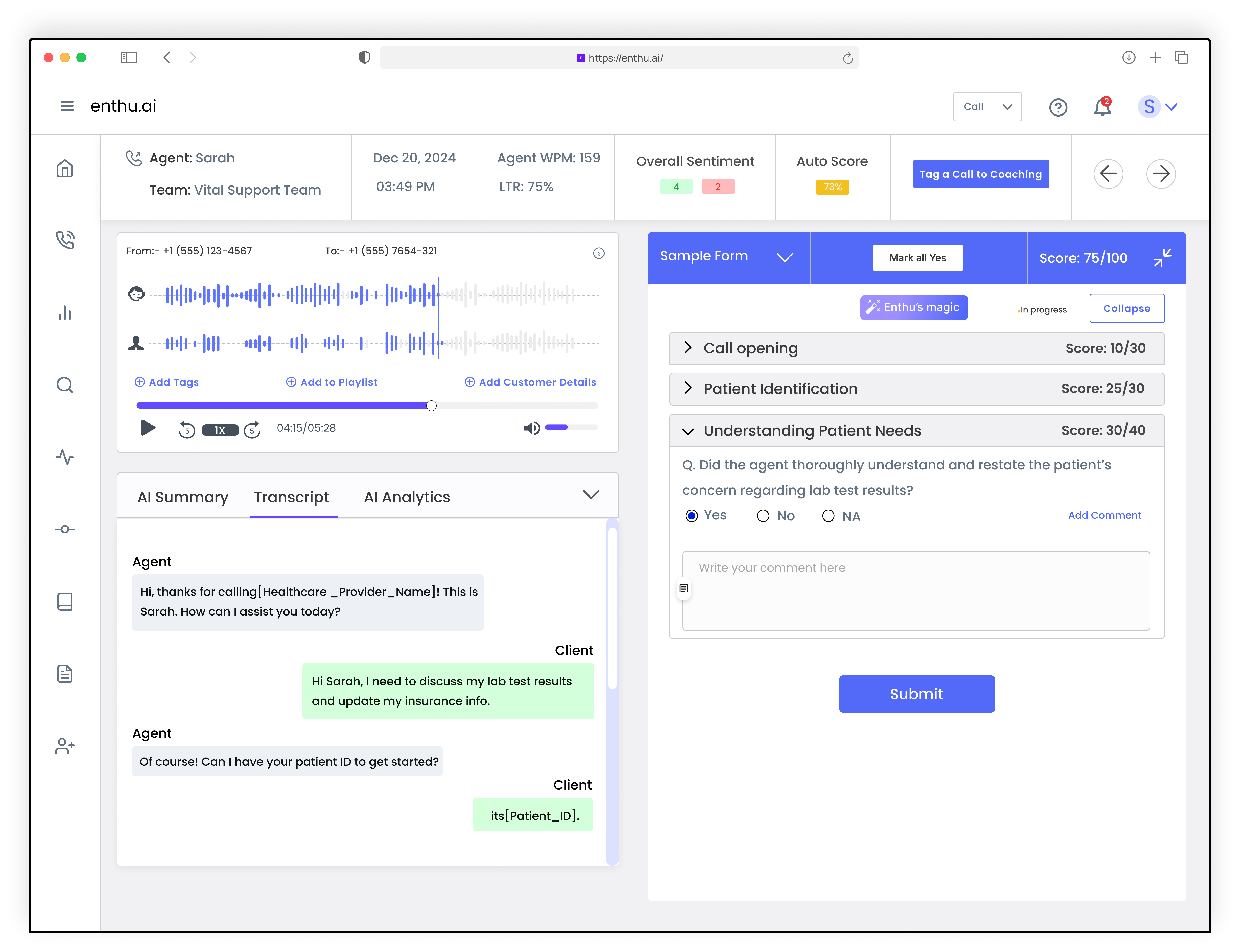
Task: Click the audio progress slider handle
Action: coord(431,406)
